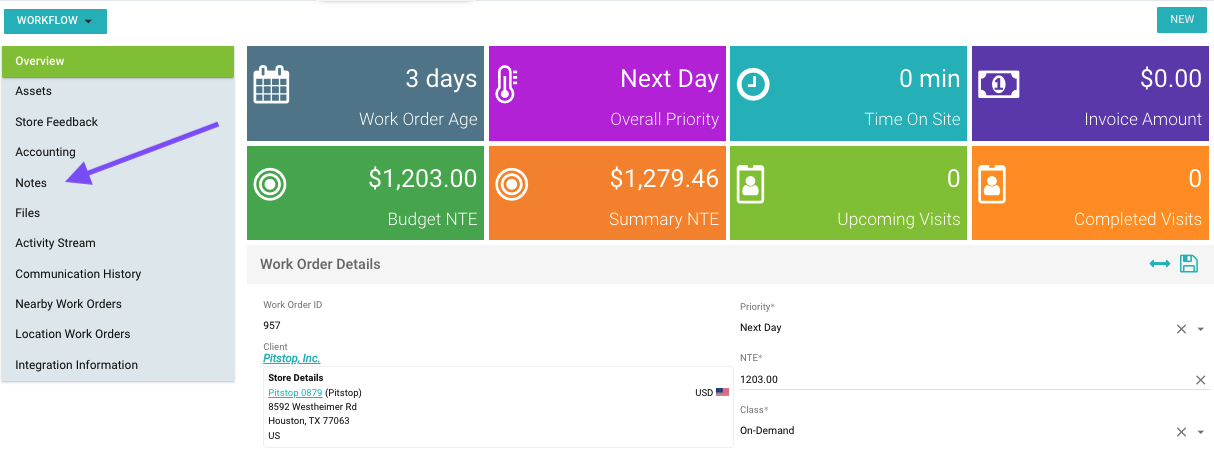Go to Accounting section in sidebar
Viewport: 1214px width, 450px height.
pyautogui.click(x=45, y=152)
